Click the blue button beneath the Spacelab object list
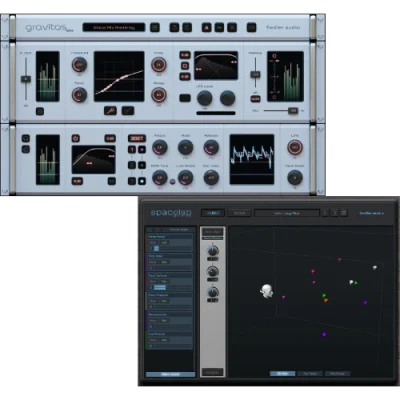The height and width of the screenshot is (400, 400). pyautogui.click(x=170, y=374)
